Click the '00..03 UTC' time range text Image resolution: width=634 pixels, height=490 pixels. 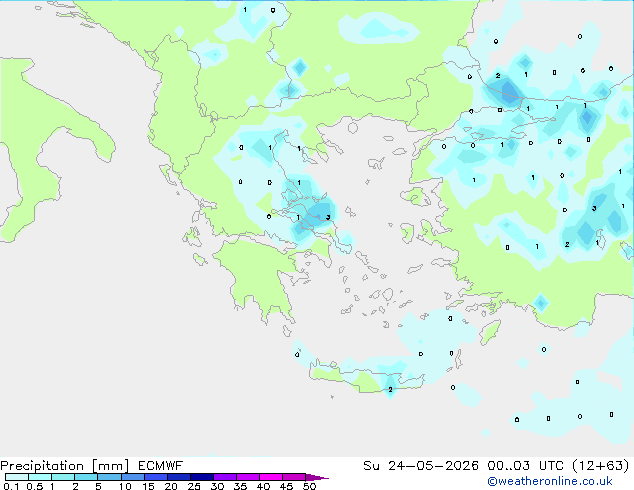pyautogui.click(x=525, y=466)
